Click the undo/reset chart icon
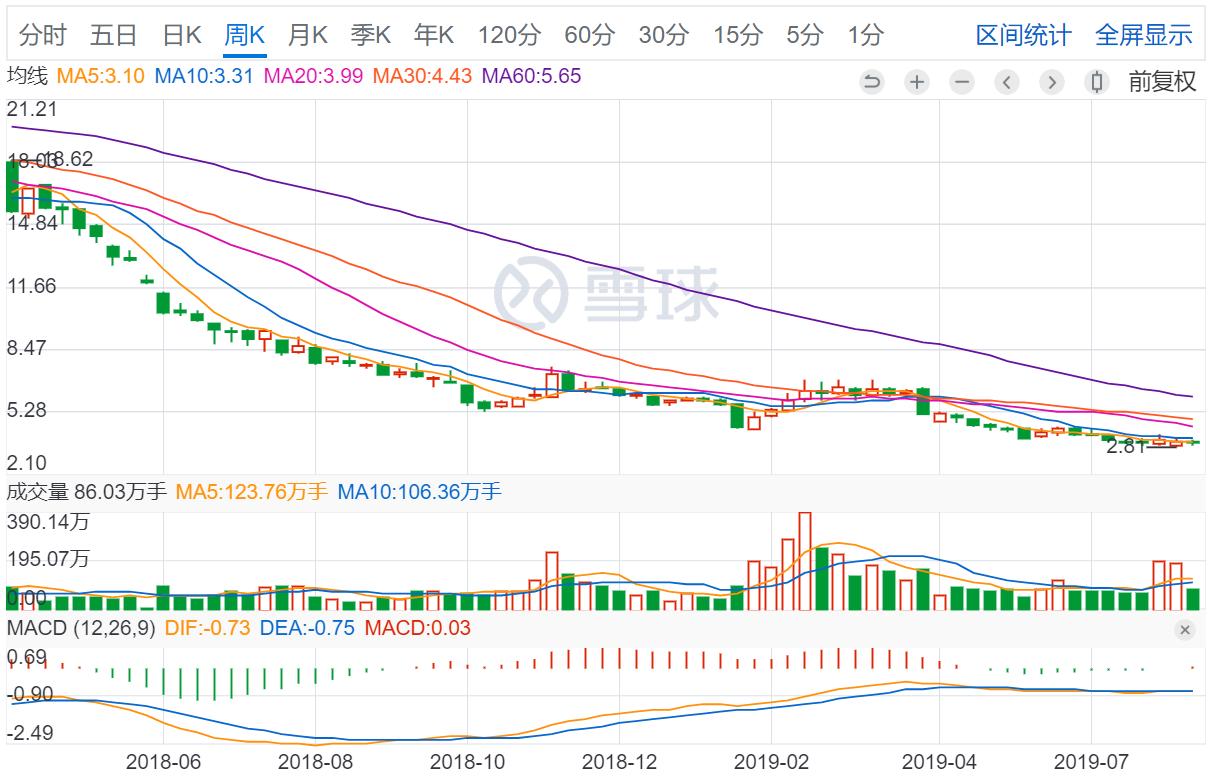The height and width of the screenshot is (780, 1212). click(x=872, y=82)
